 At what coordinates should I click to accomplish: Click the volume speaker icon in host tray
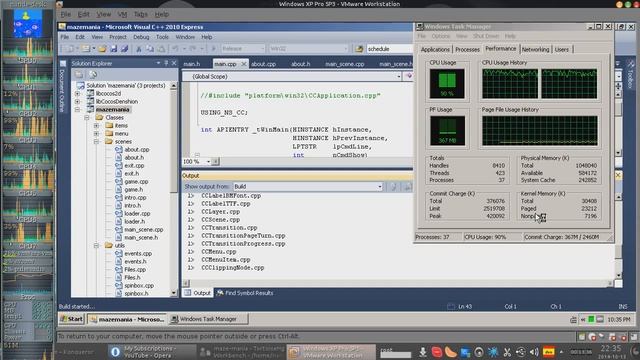(534, 352)
